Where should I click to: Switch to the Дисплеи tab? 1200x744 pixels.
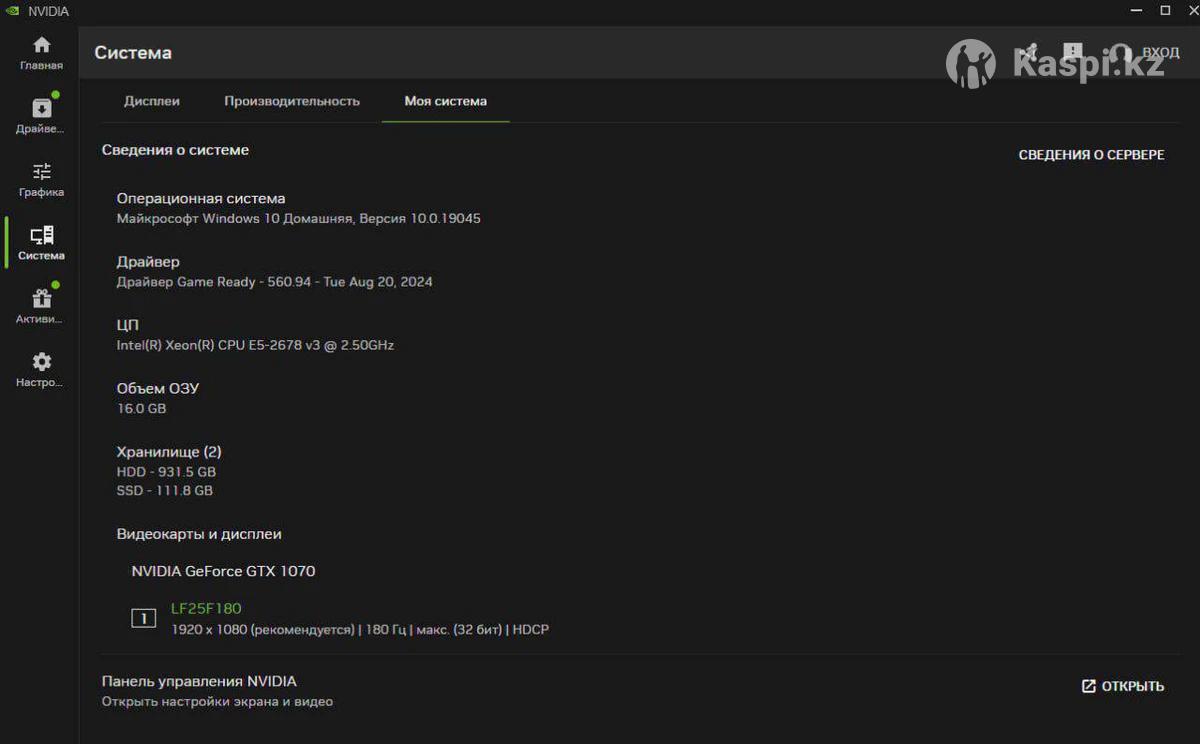pos(152,101)
